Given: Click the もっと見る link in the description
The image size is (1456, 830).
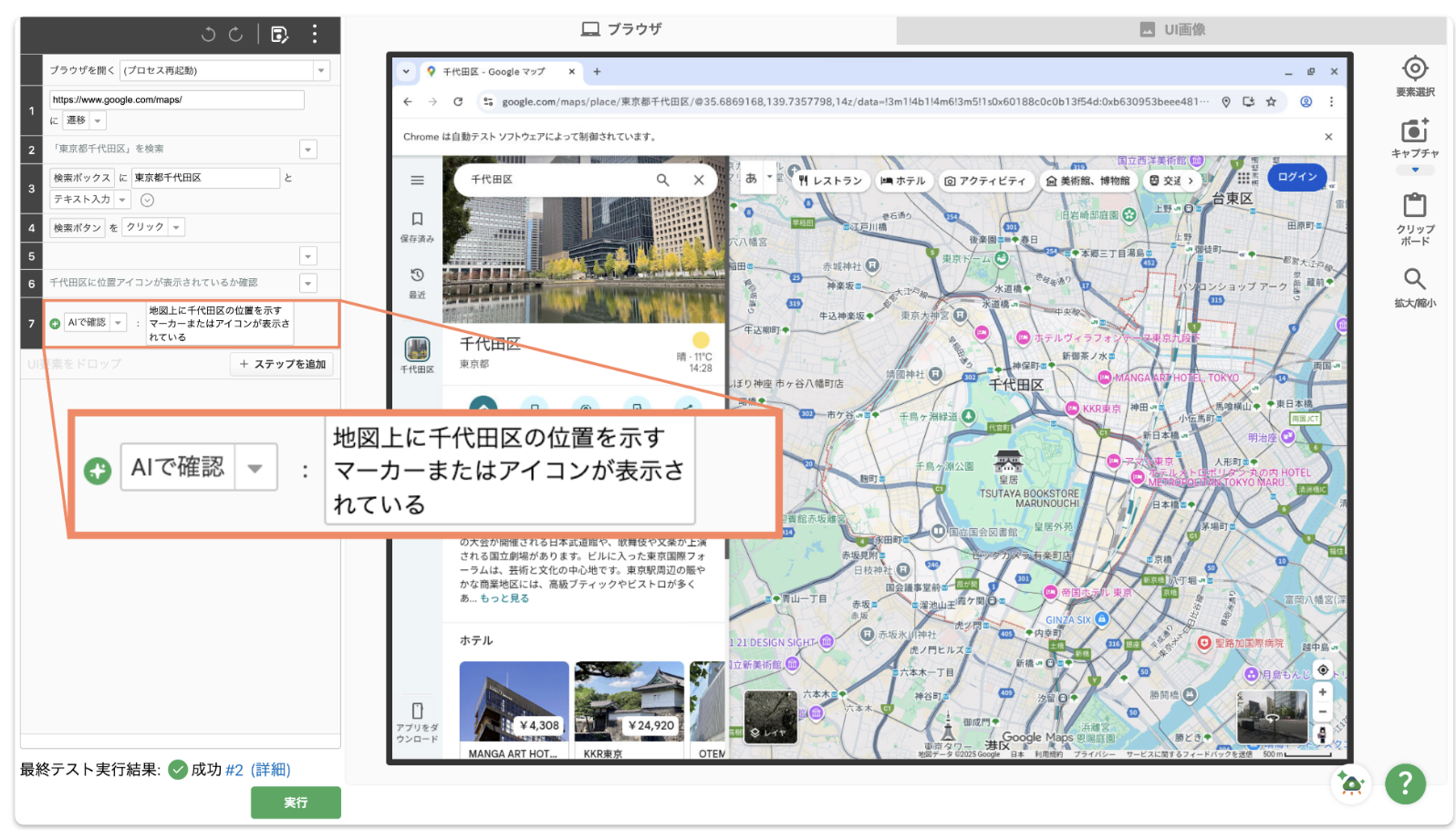Looking at the screenshot, I should 504,598.
